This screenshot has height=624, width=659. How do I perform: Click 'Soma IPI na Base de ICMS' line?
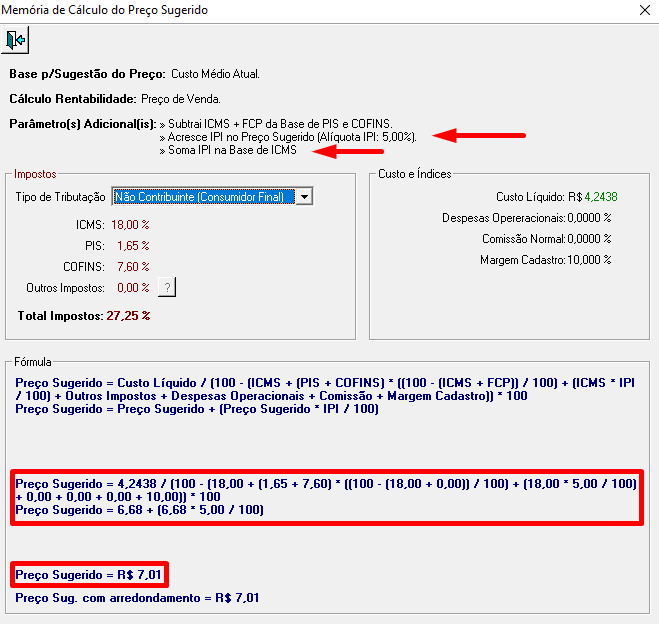click(228, 150)
